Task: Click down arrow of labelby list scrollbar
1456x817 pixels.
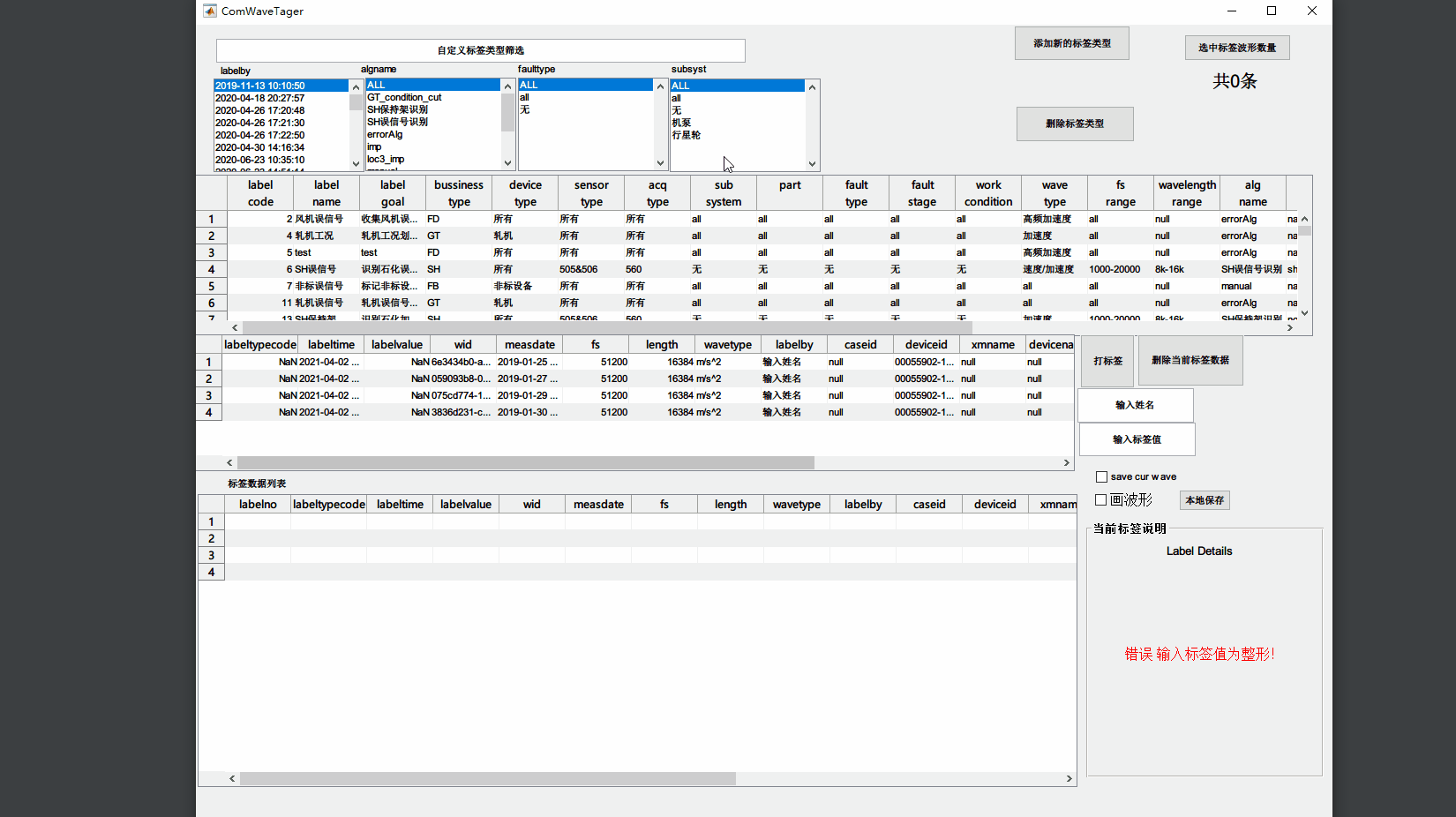Action: (356, 163)
